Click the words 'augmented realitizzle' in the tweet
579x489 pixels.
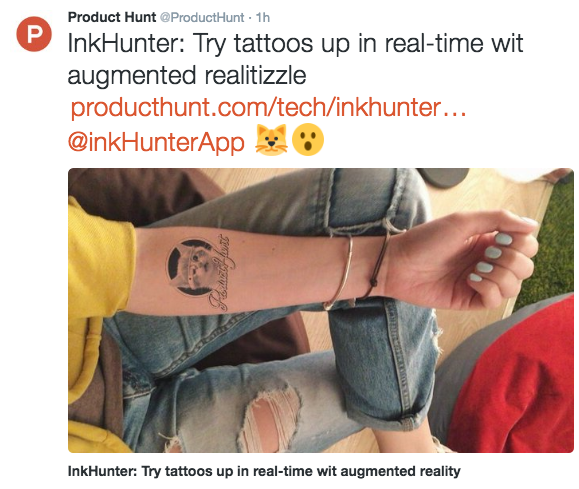(187, 75)
